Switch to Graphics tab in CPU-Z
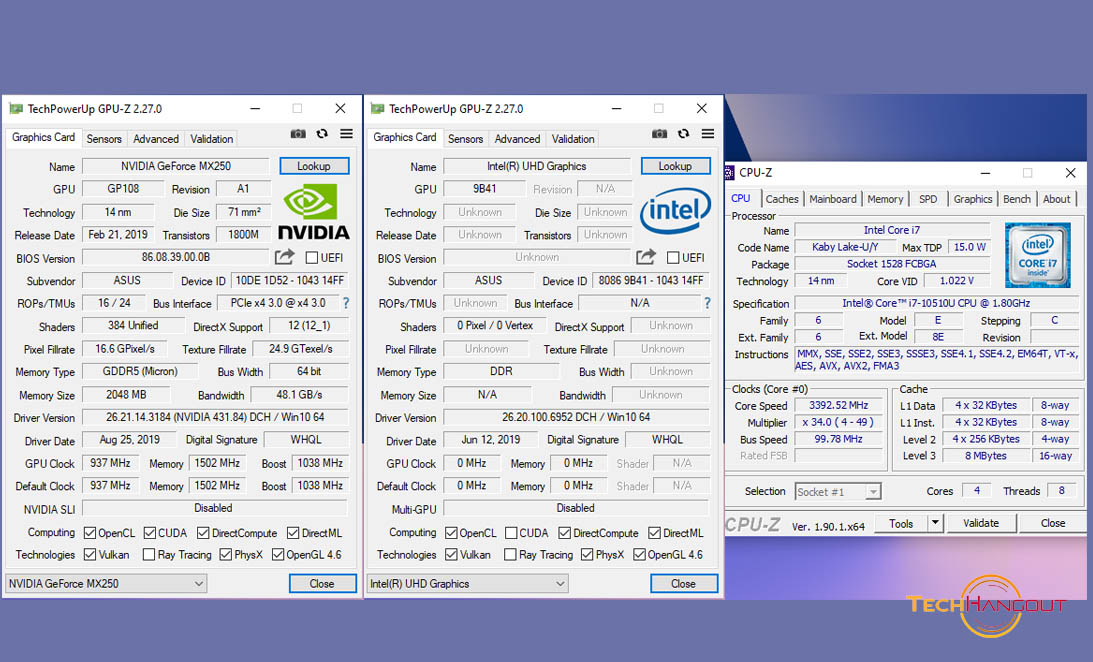Image resolution: width=1093 pixels, height=662 pixels. pyautogui.click(x=972, y=199)
